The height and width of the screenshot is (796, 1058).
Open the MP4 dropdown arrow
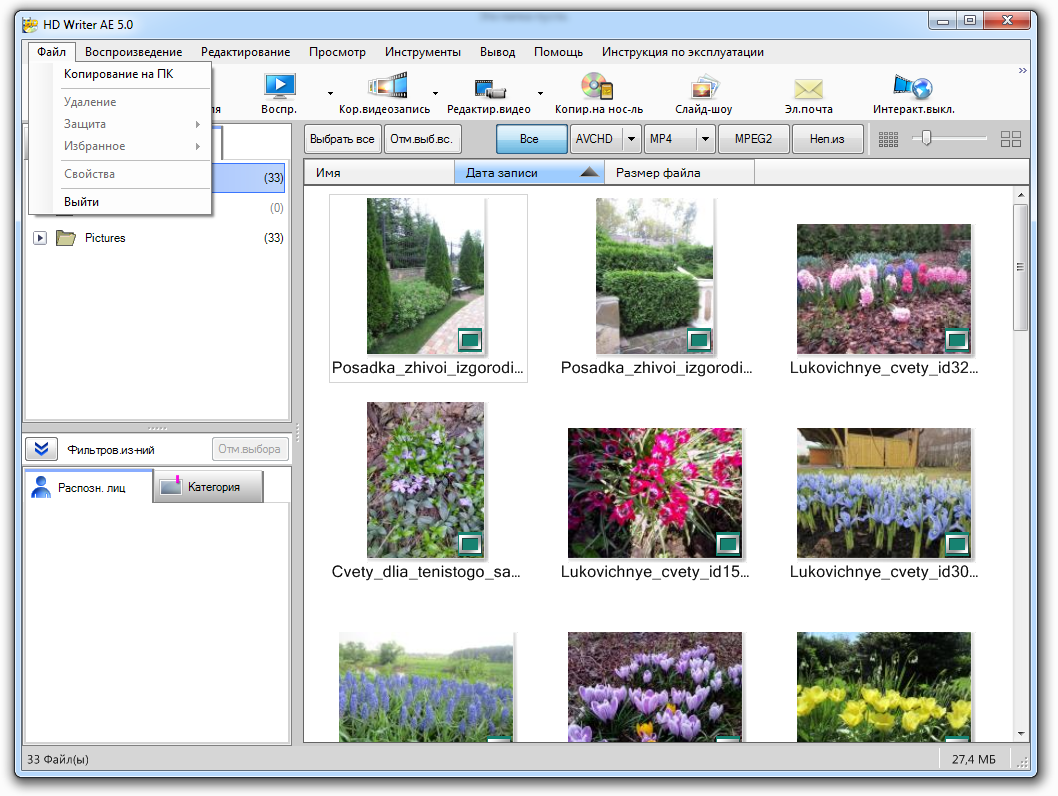[704, 139]
